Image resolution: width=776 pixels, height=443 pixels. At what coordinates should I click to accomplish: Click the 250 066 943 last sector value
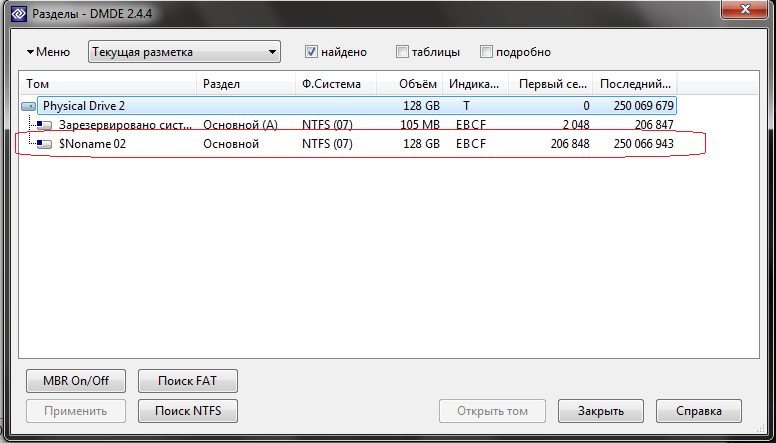(x=643, y=144)
